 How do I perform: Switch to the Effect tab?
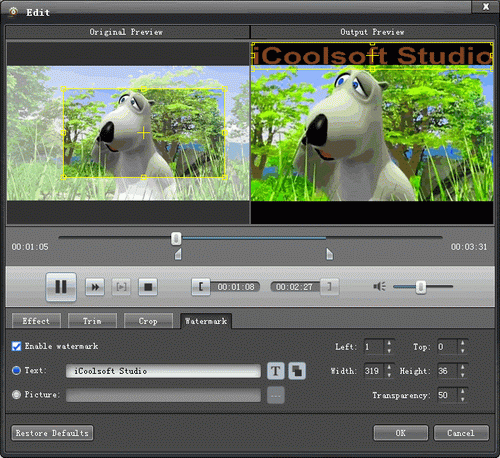[x=36, y=321]
